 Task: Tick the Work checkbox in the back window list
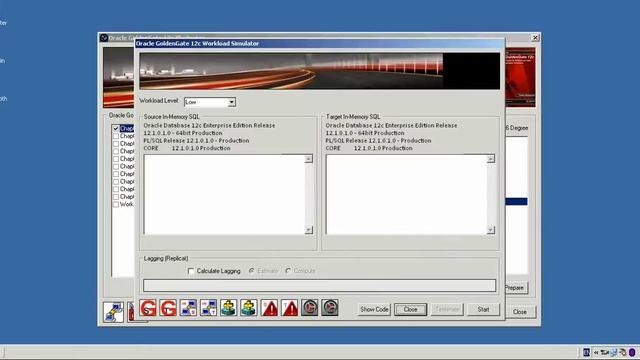(x=116, y=204)
